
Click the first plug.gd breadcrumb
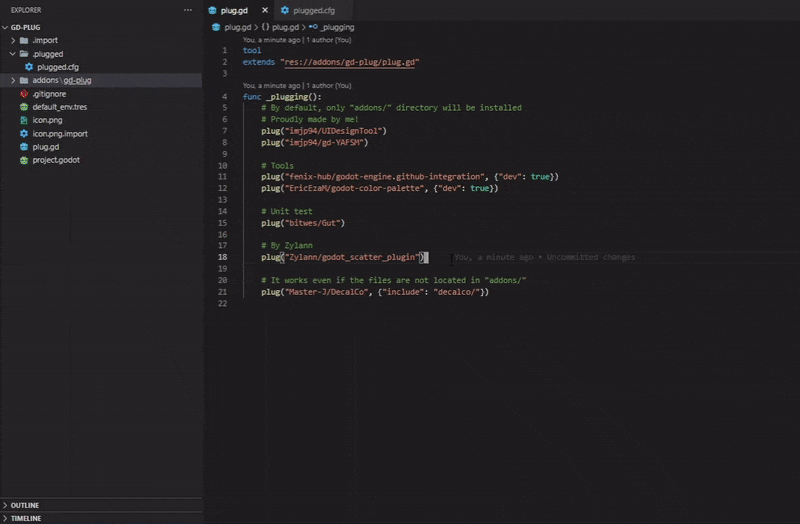click(238, 27)
